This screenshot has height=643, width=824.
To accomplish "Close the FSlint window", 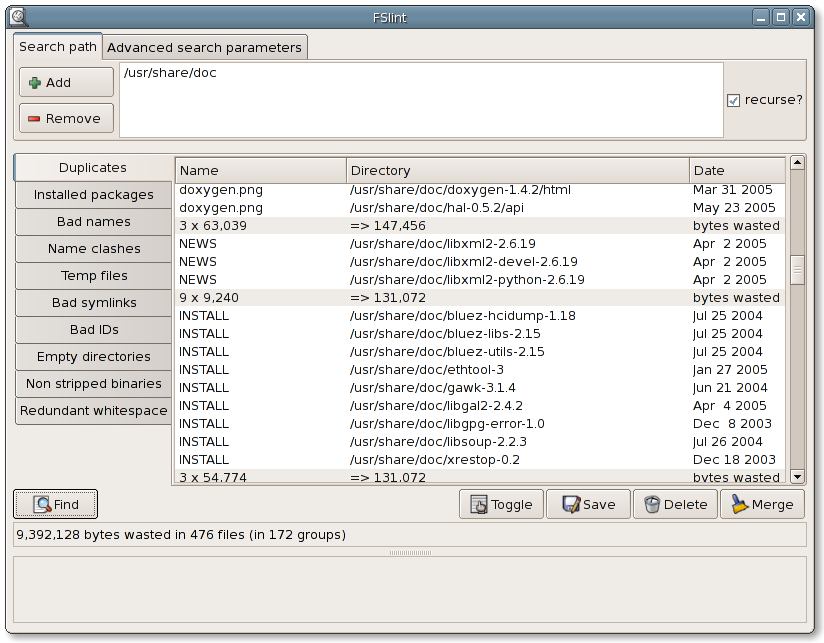I will [801, 17].
